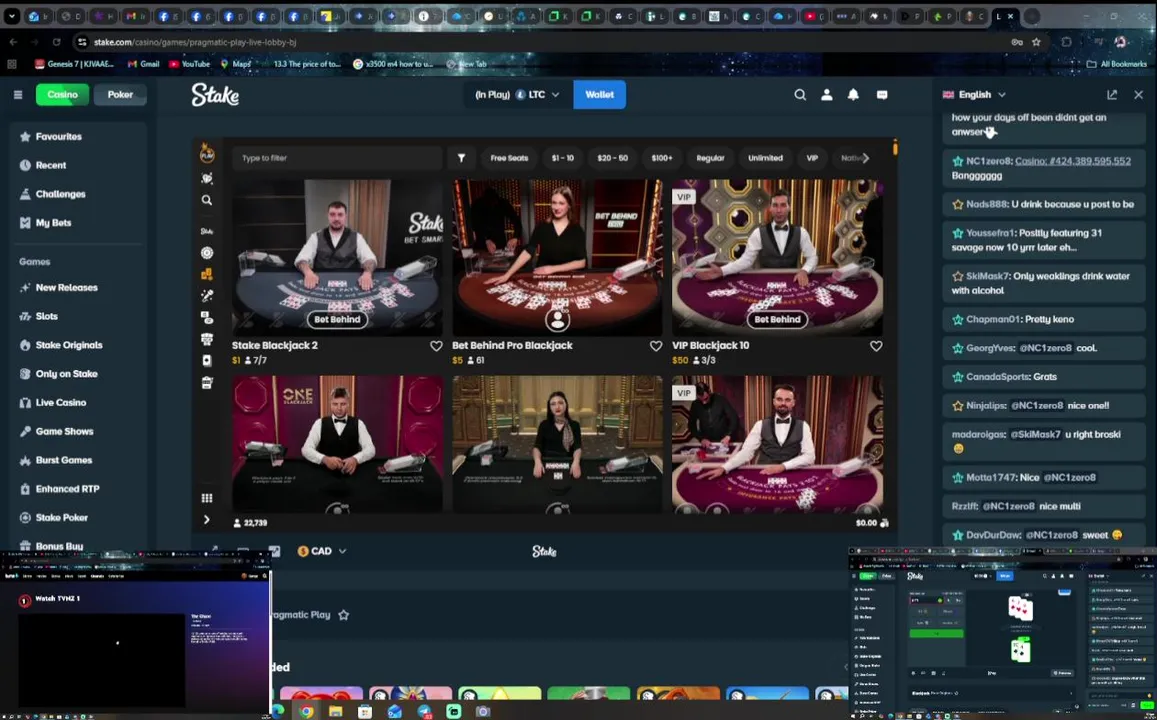Star Pragmatic Play as favourite
The image size is (1157, 720).
coord(343,615)
